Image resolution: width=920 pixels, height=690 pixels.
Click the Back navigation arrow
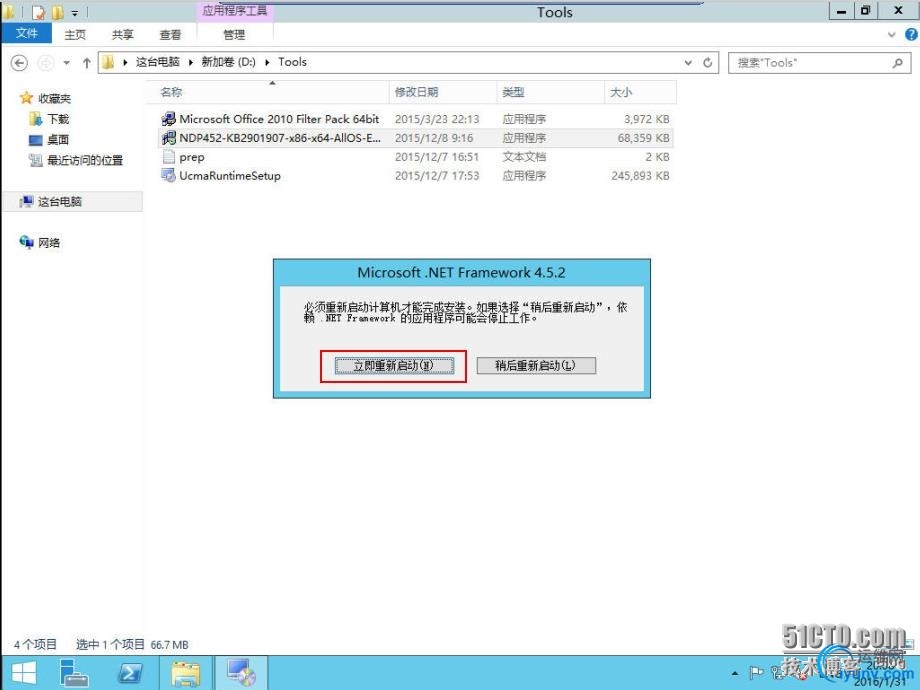[19, 63]
